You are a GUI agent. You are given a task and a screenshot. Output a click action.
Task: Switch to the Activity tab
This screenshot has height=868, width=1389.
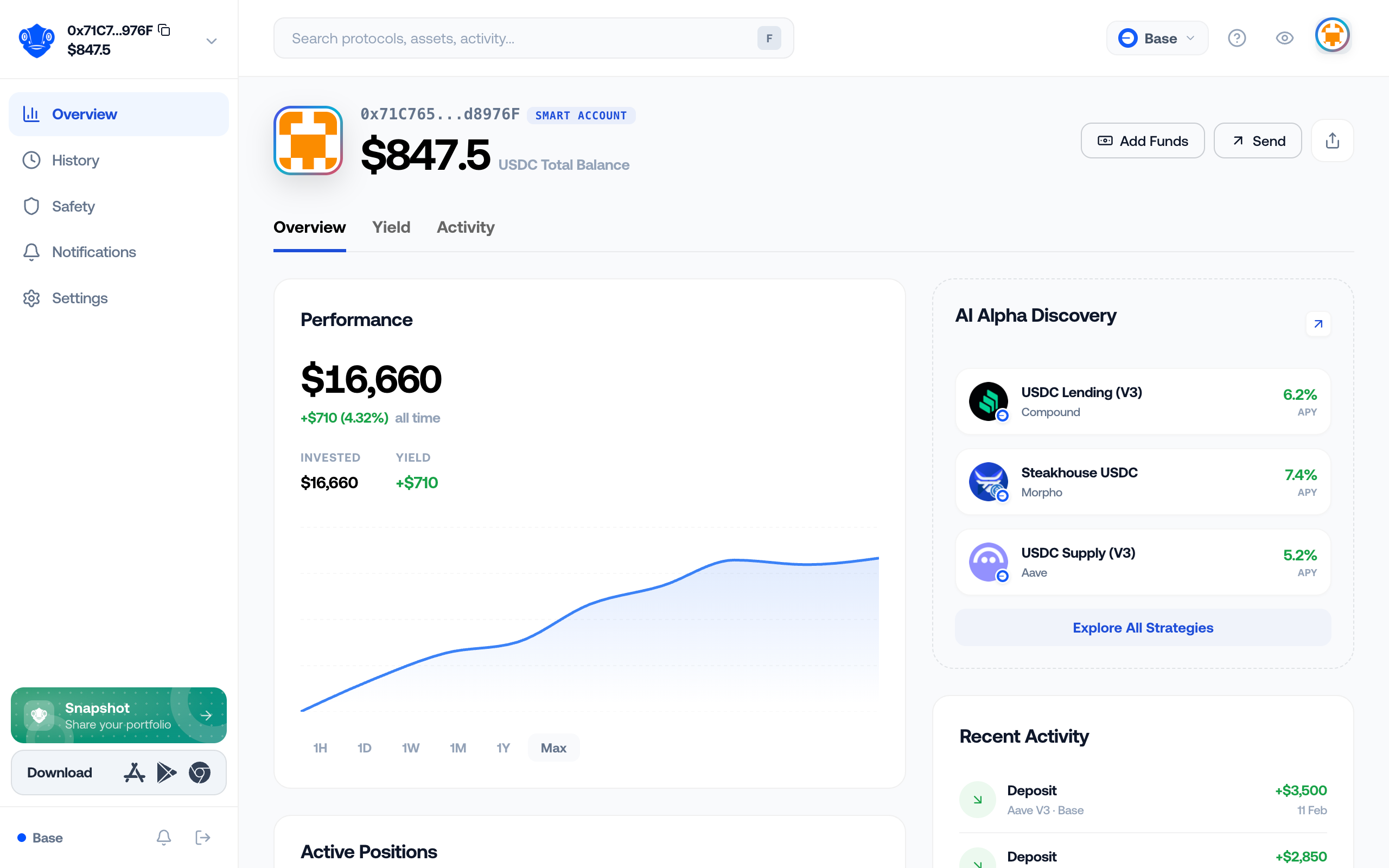tap(466, 227)
